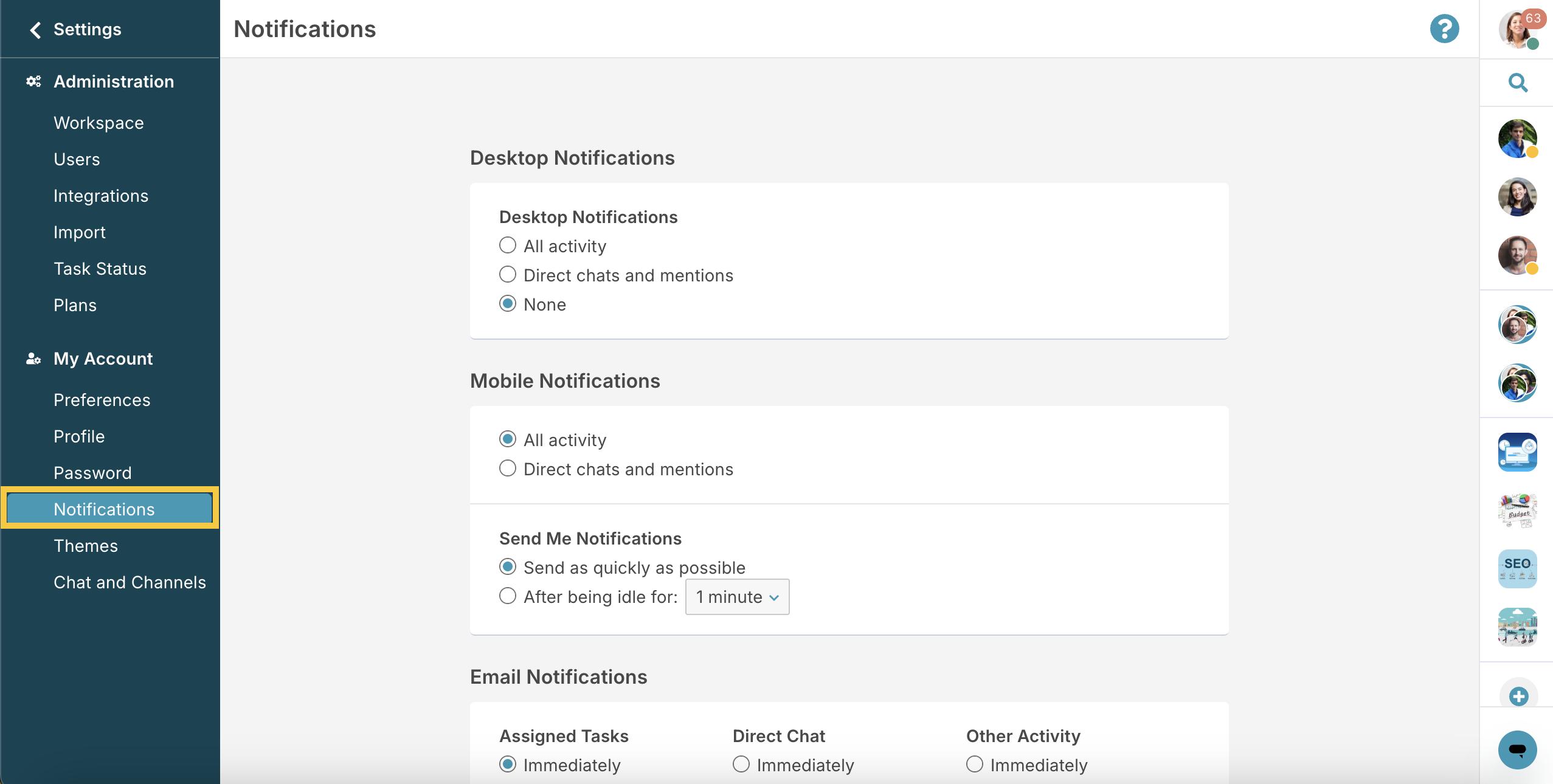Image resolution: width=1553 pixels, height=784 pixels.
Task: Go to Themes page
Action: coord(86,546)
